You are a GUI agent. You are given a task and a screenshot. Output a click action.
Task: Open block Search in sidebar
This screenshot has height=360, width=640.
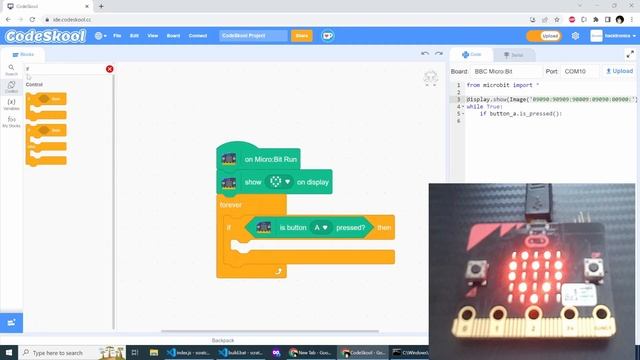click(x=11, y=70)
